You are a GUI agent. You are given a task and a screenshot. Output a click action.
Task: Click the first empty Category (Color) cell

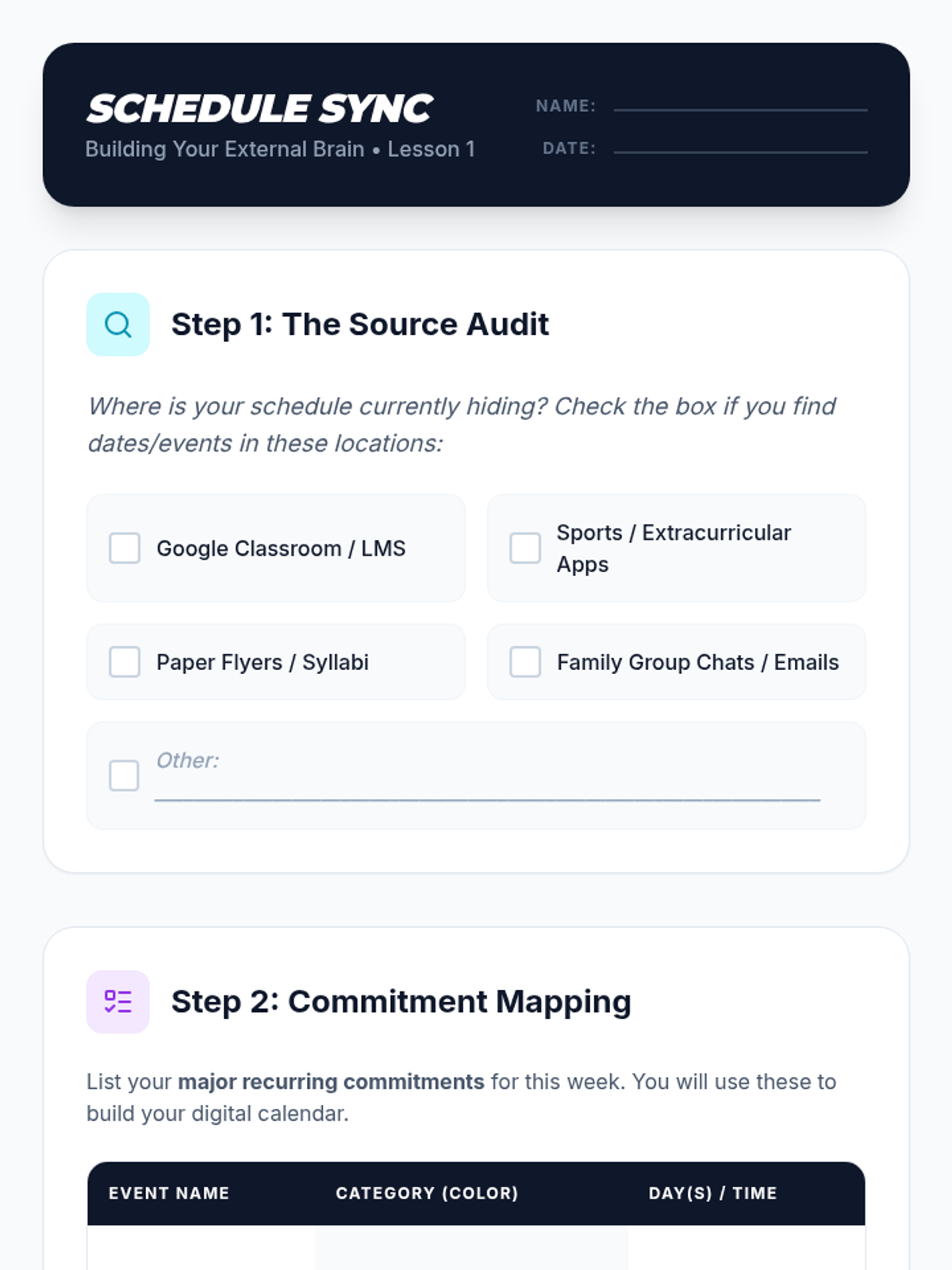coord(471,1248)
